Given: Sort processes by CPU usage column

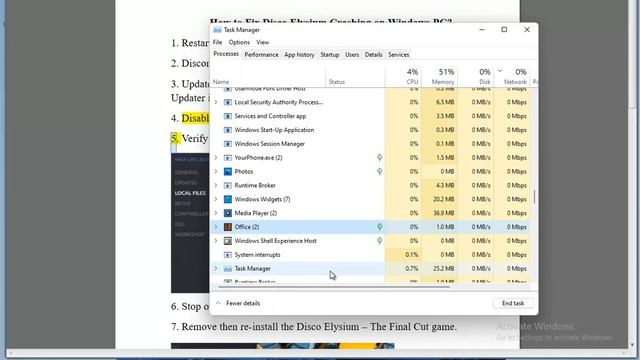Looking at the screenshot, I should click(x=403, y=76).
